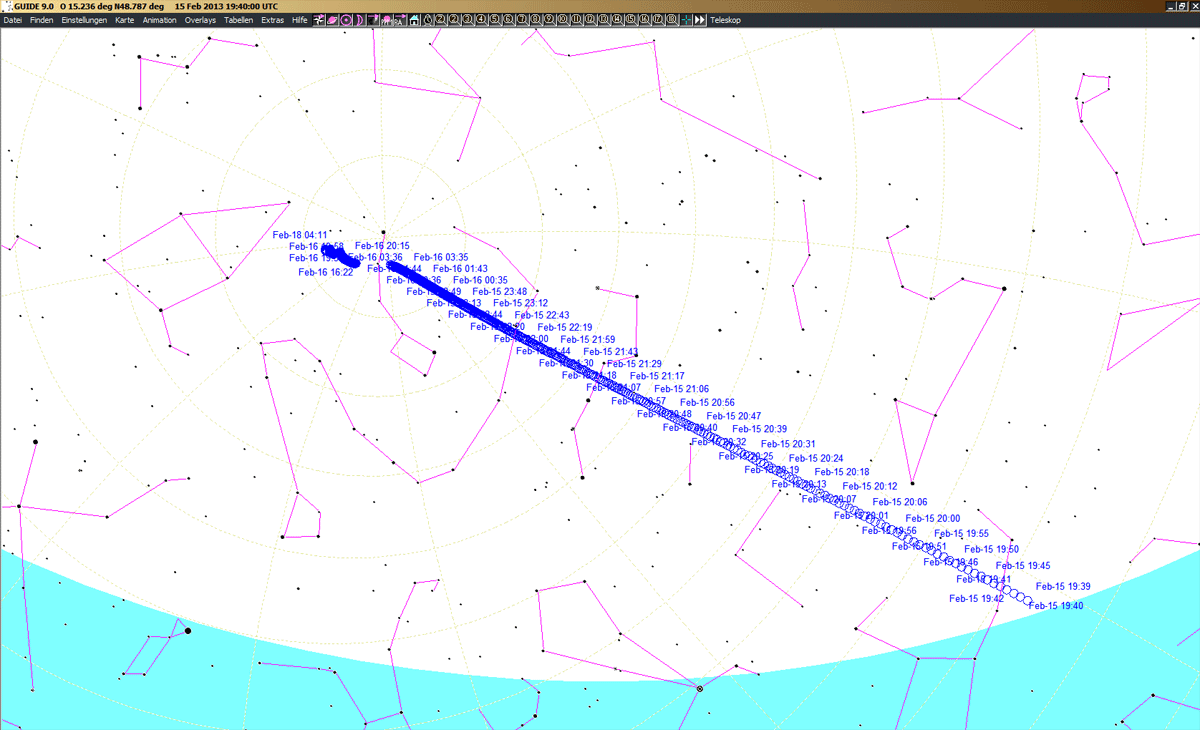Set zoom level 11 in the toolbar
This screenshot has width=1200, height=730.
575,20
